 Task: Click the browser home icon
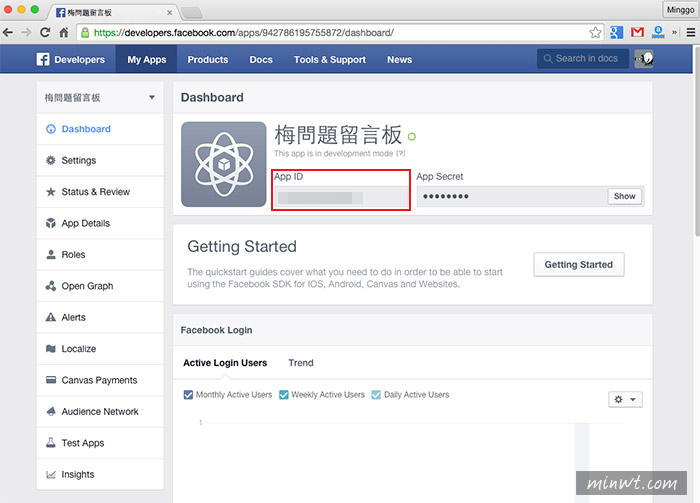tap(64, 33)
